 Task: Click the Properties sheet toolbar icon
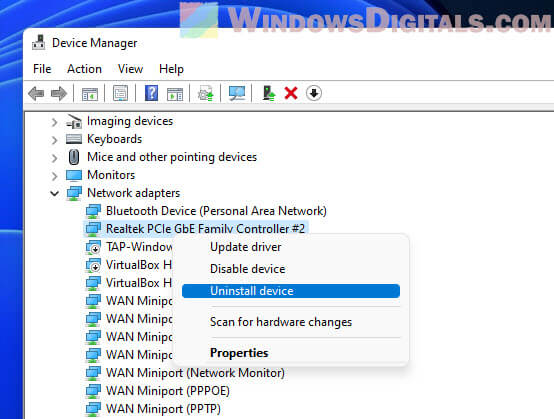tap(120, 94)
